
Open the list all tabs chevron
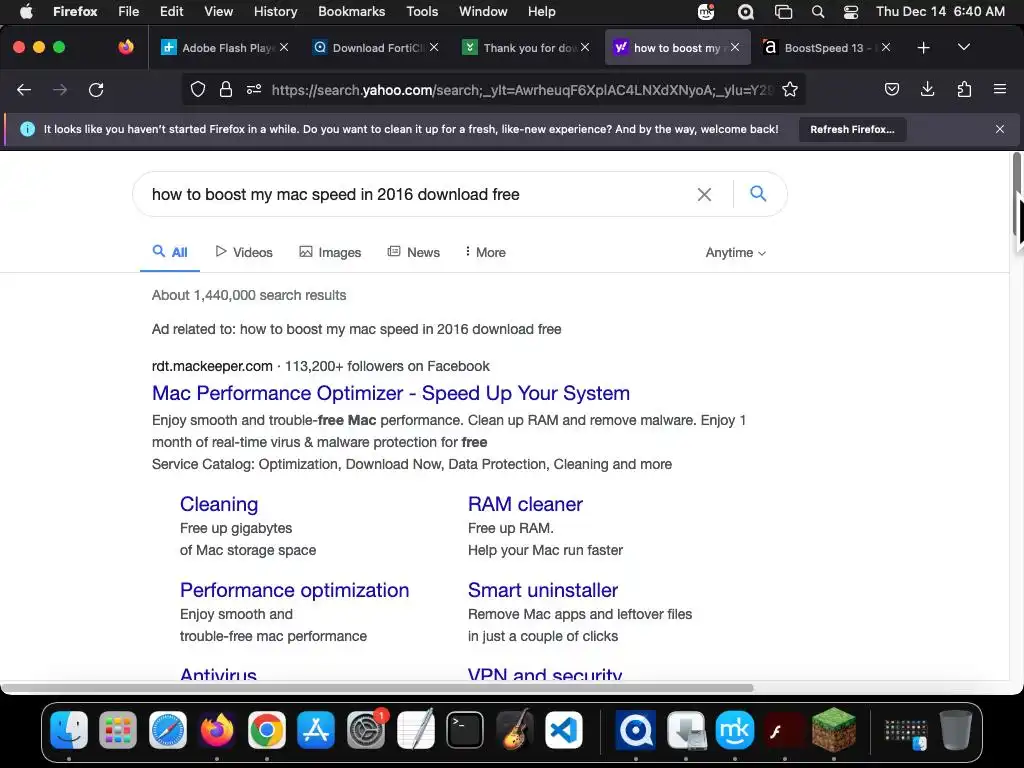coord(963,47)
